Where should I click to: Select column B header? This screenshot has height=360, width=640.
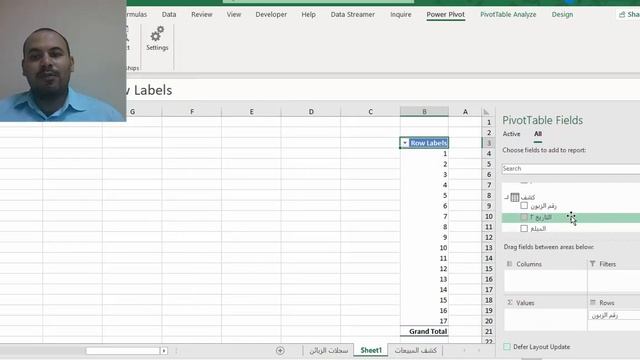(424, 111)
